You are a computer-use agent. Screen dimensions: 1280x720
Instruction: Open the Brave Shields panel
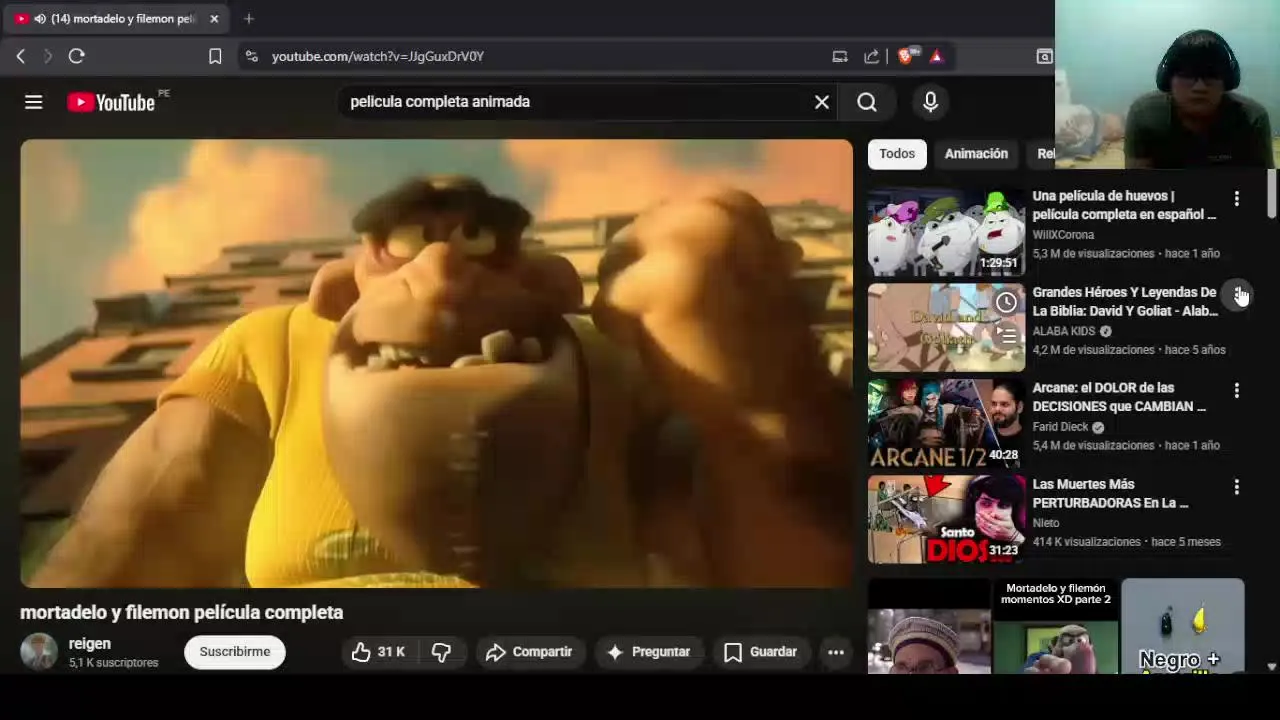906,57
